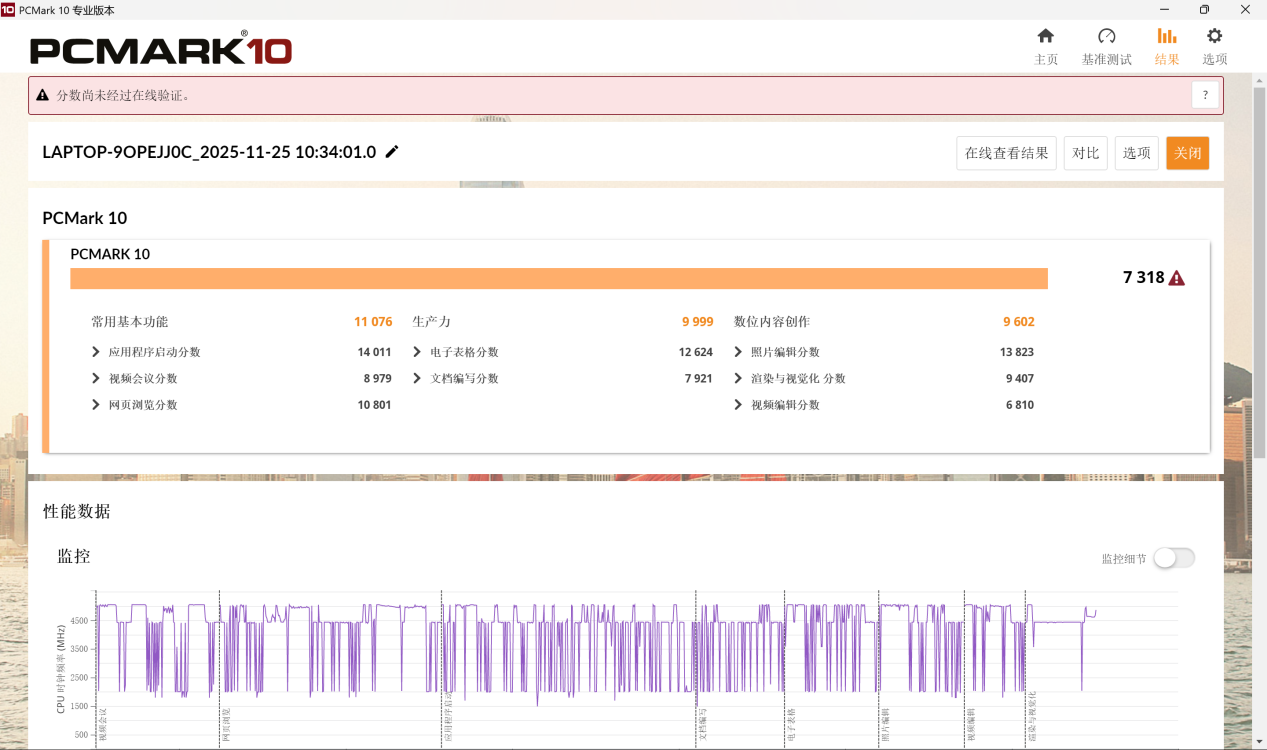Expand the App start-up score row
1267x750 pixels.
click(96, 352)
